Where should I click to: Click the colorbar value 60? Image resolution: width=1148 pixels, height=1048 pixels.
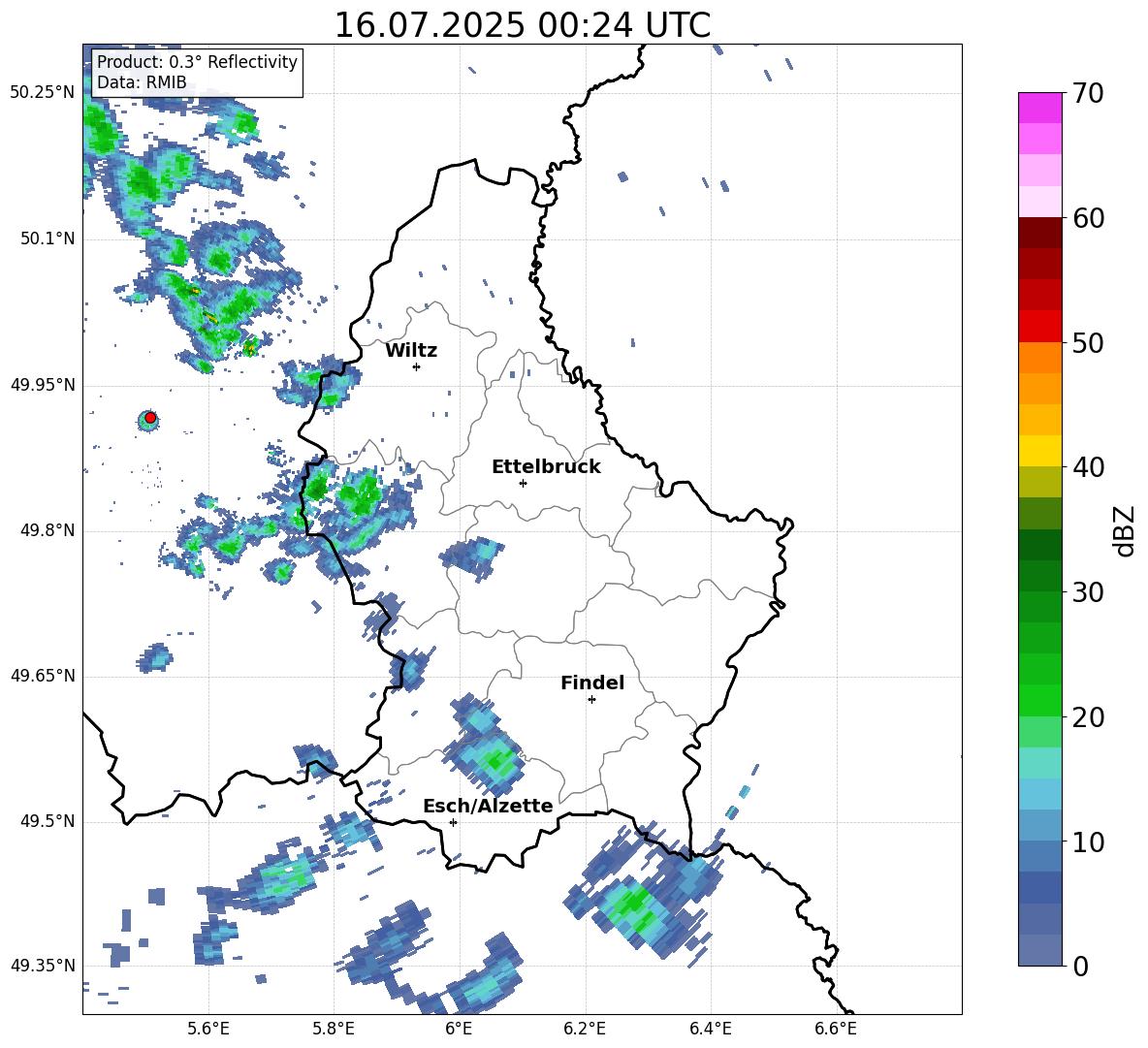(x=1088, y=218)
